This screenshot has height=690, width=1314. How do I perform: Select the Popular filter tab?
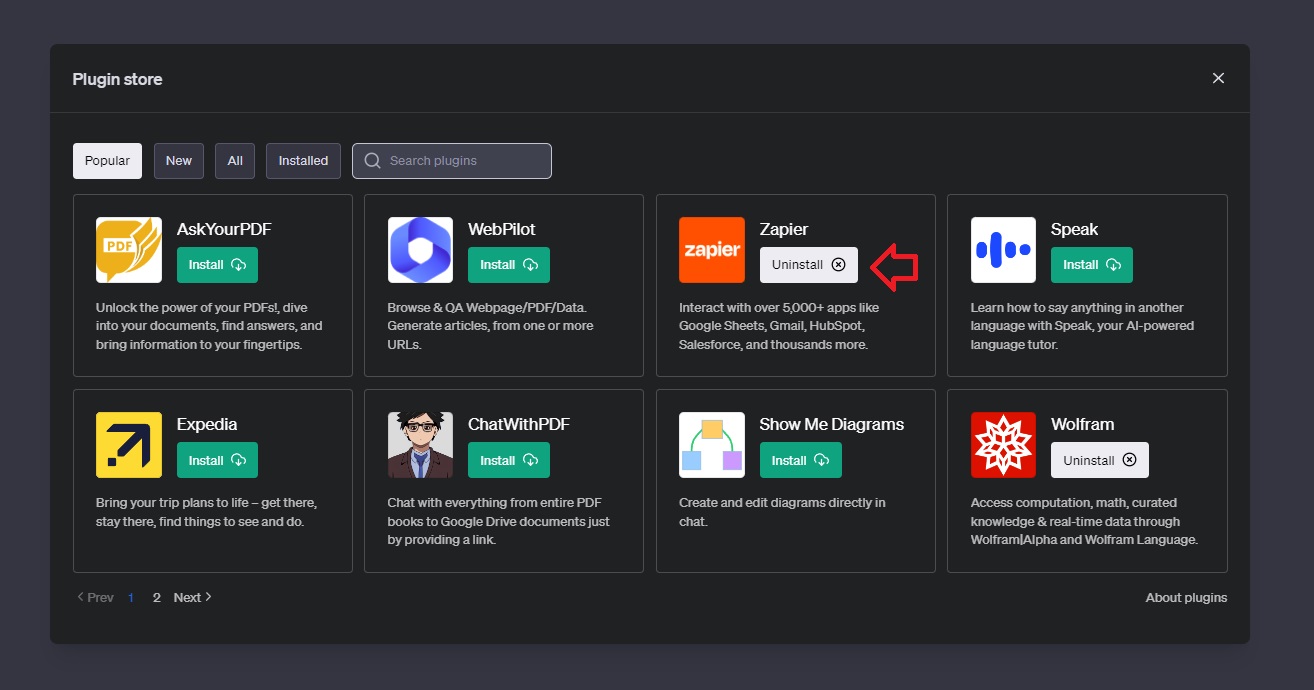coord(107,161)
